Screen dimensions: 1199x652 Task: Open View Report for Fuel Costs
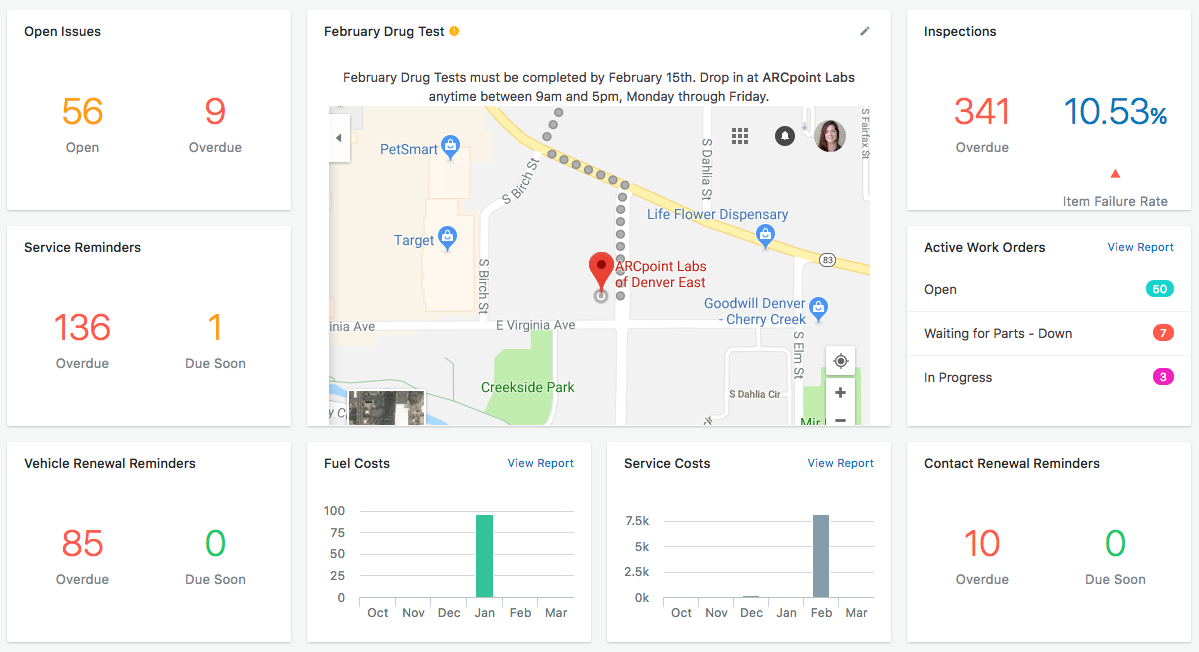pyautogui.click(x=540, y=463)
